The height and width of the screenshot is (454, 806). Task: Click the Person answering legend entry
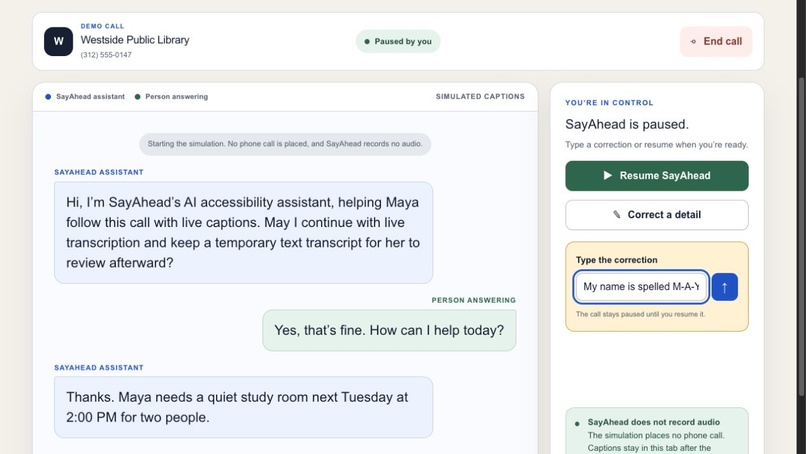pos(171,97)
